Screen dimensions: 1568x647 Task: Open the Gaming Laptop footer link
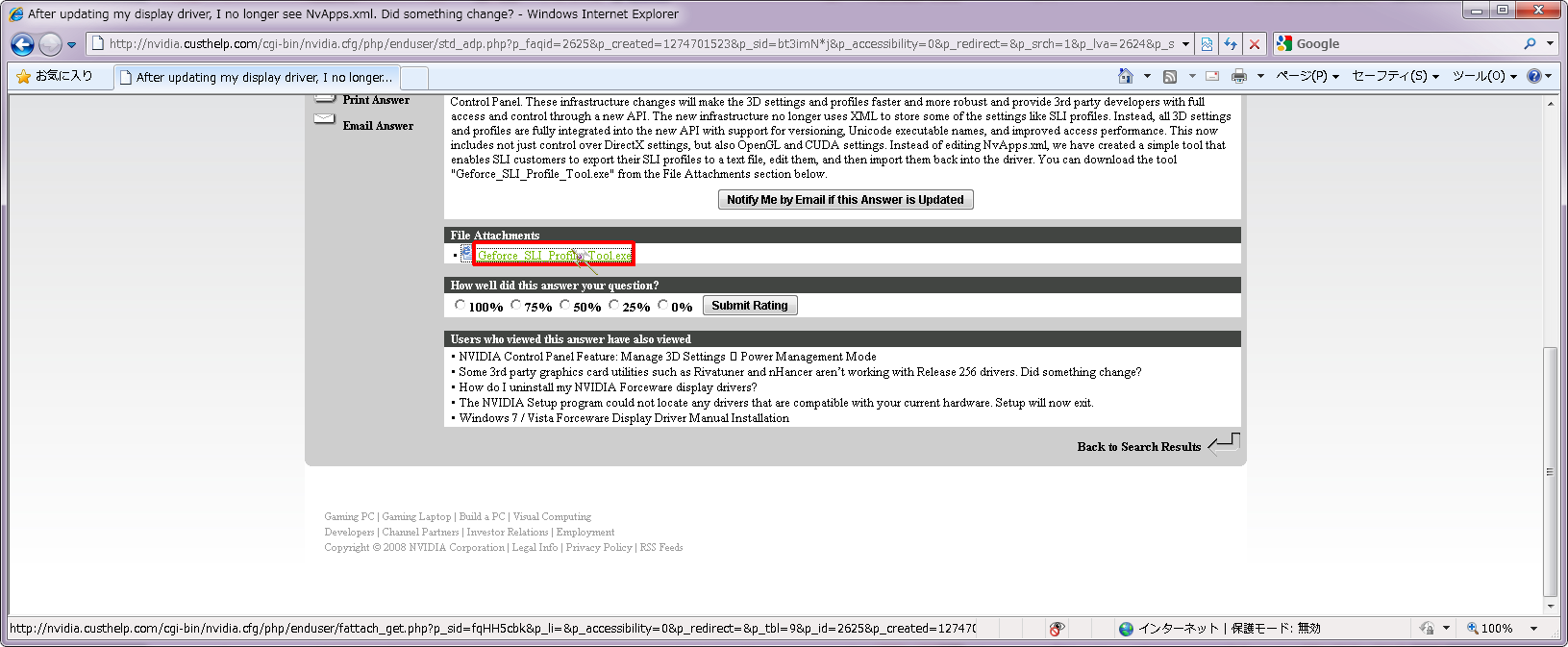[416, 517]
